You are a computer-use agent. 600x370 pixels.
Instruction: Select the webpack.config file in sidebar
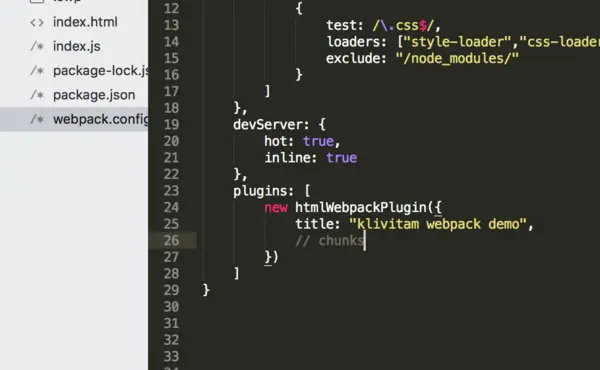click(100, 119)
